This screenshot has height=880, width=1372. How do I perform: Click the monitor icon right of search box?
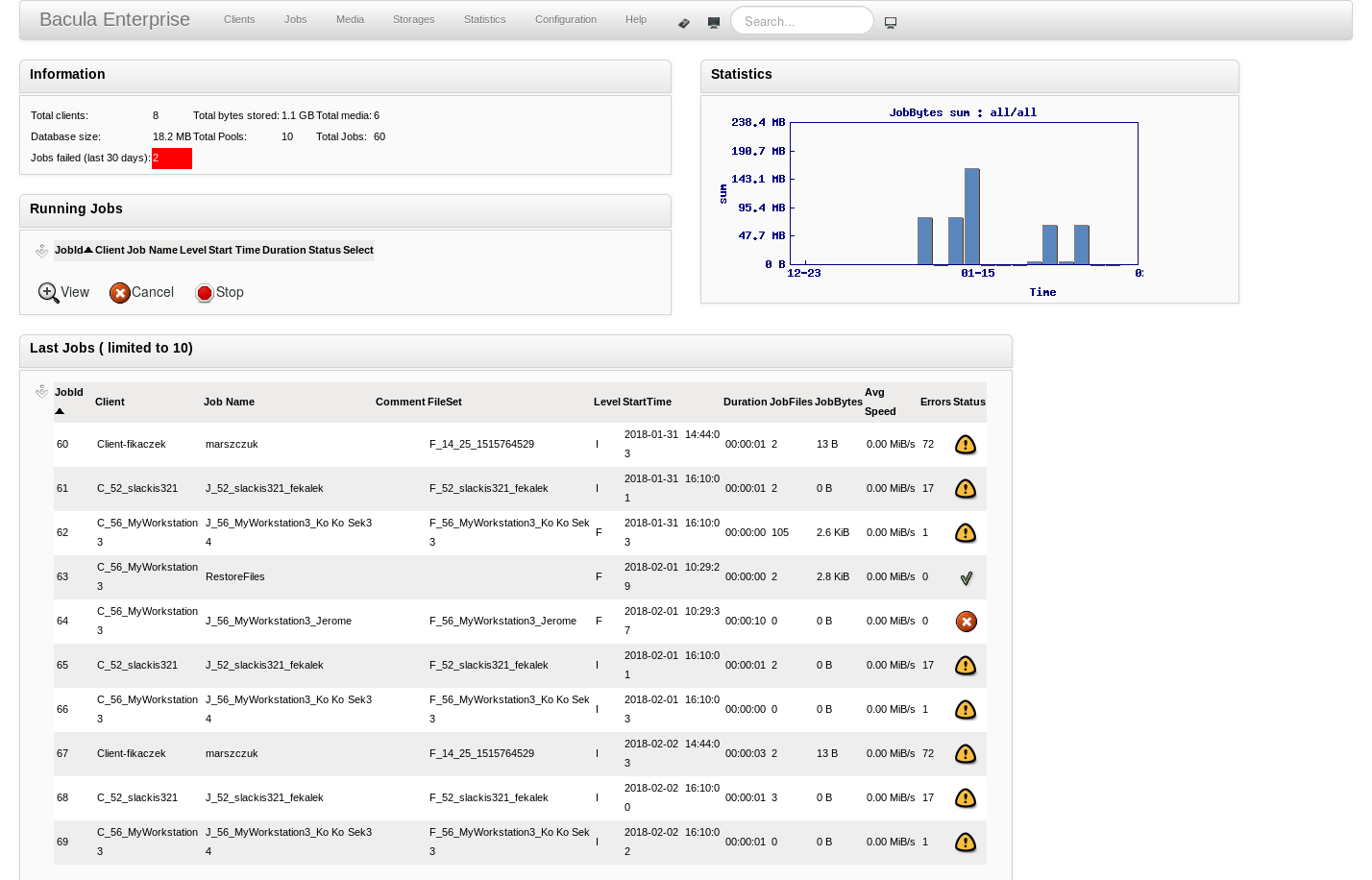coord(891,23)
